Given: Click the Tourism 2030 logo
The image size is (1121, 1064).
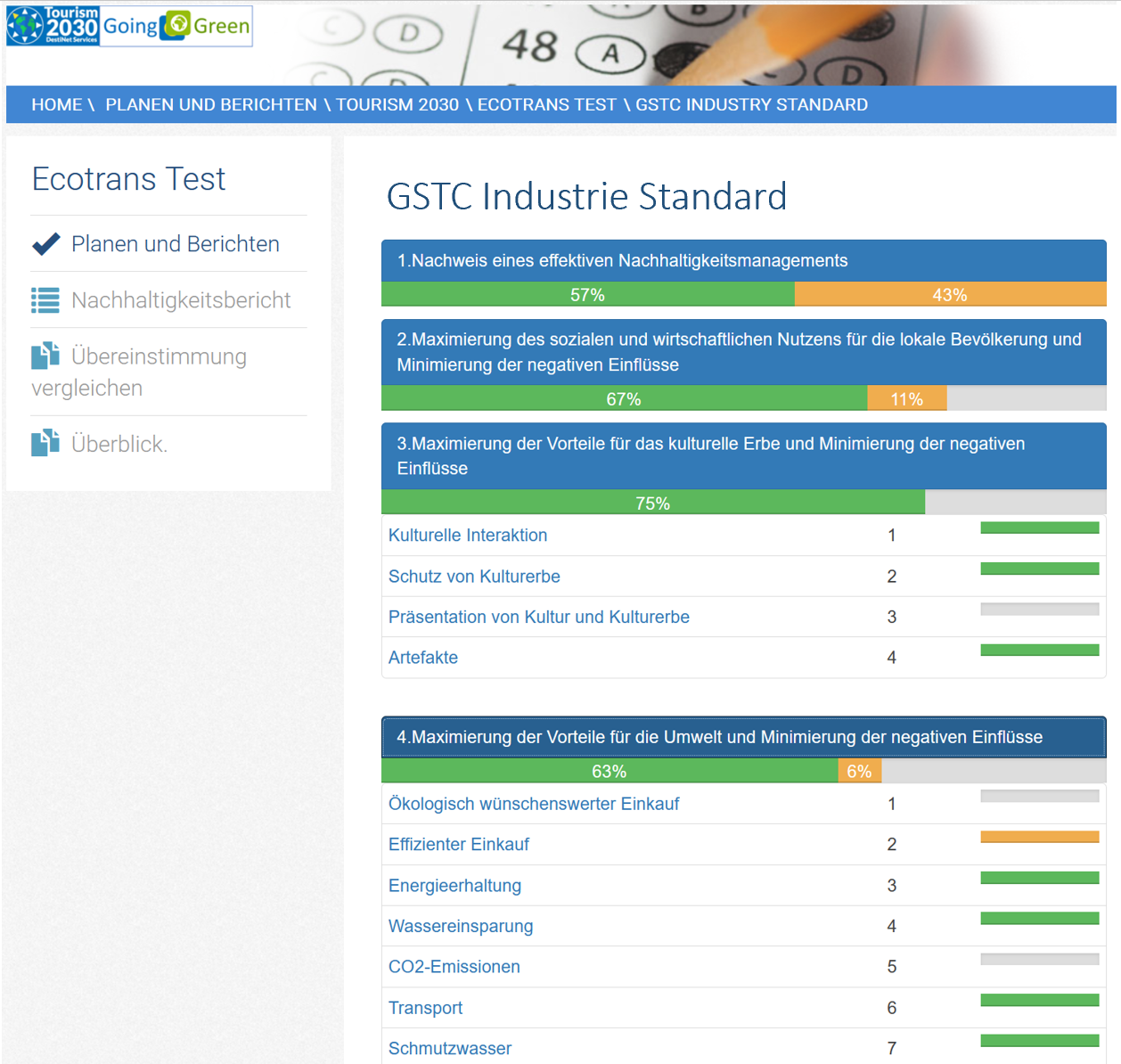Looking at the screenshot, I should click(53, 26).
